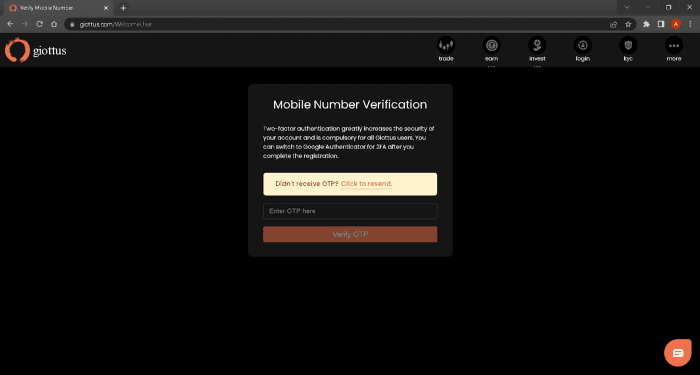Open the invest plant icon
The image size is (700, 375).
click(x=537, y=45)
